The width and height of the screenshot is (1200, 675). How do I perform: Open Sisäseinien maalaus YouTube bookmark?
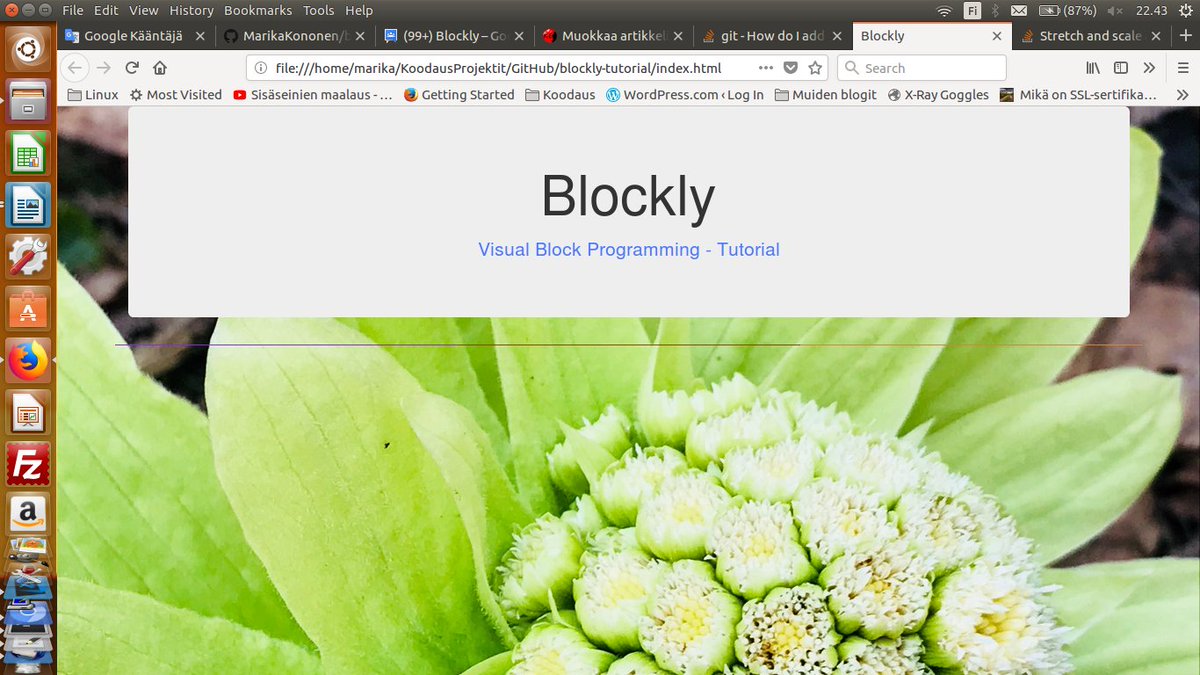(x=312, y=95)
